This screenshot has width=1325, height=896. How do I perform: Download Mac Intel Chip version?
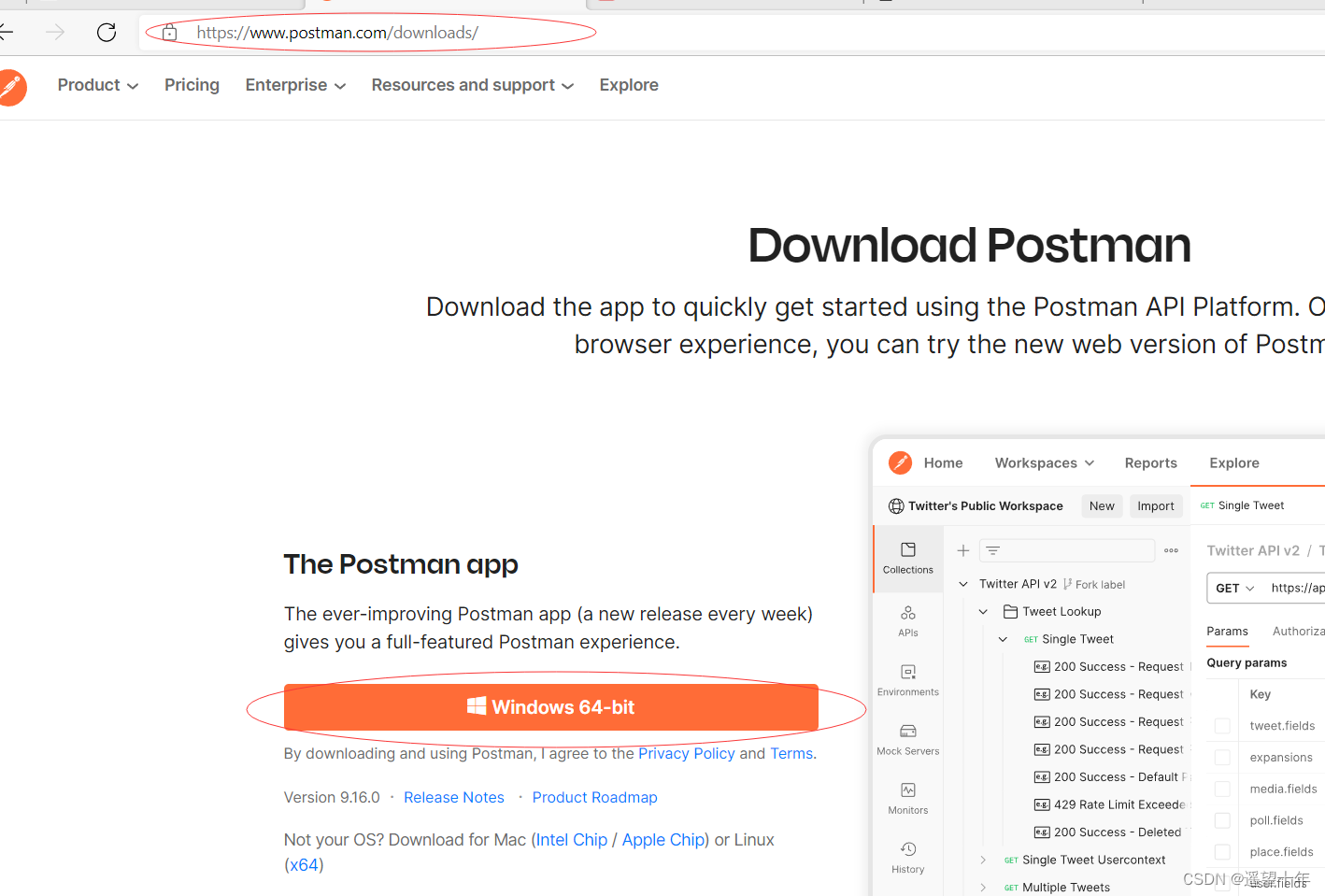click(x=572, y=840)
